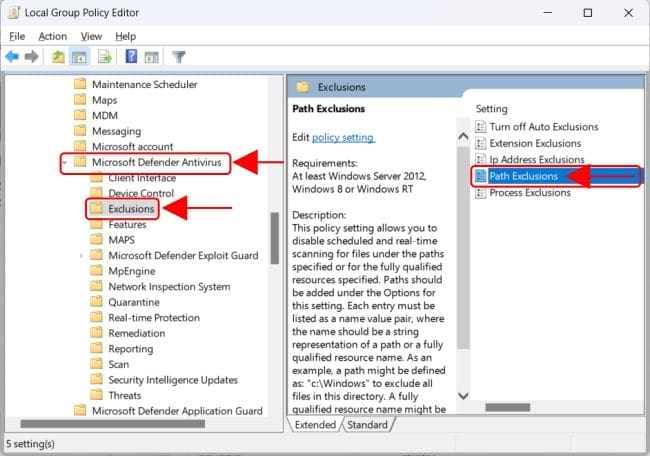Toggle the Show/Hide Console Tree icon
650x456 pixels.
pos(80,56)
